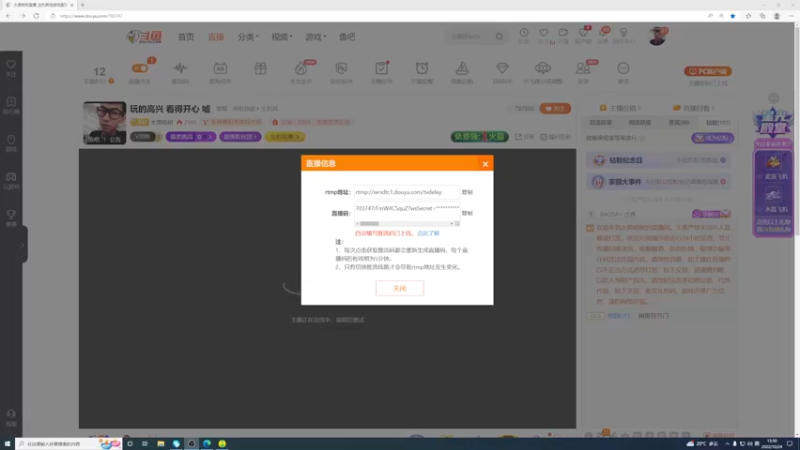Screen dimensions: 800x450
Task: Copy the rtmp address
Action: (x=467, y=192)
